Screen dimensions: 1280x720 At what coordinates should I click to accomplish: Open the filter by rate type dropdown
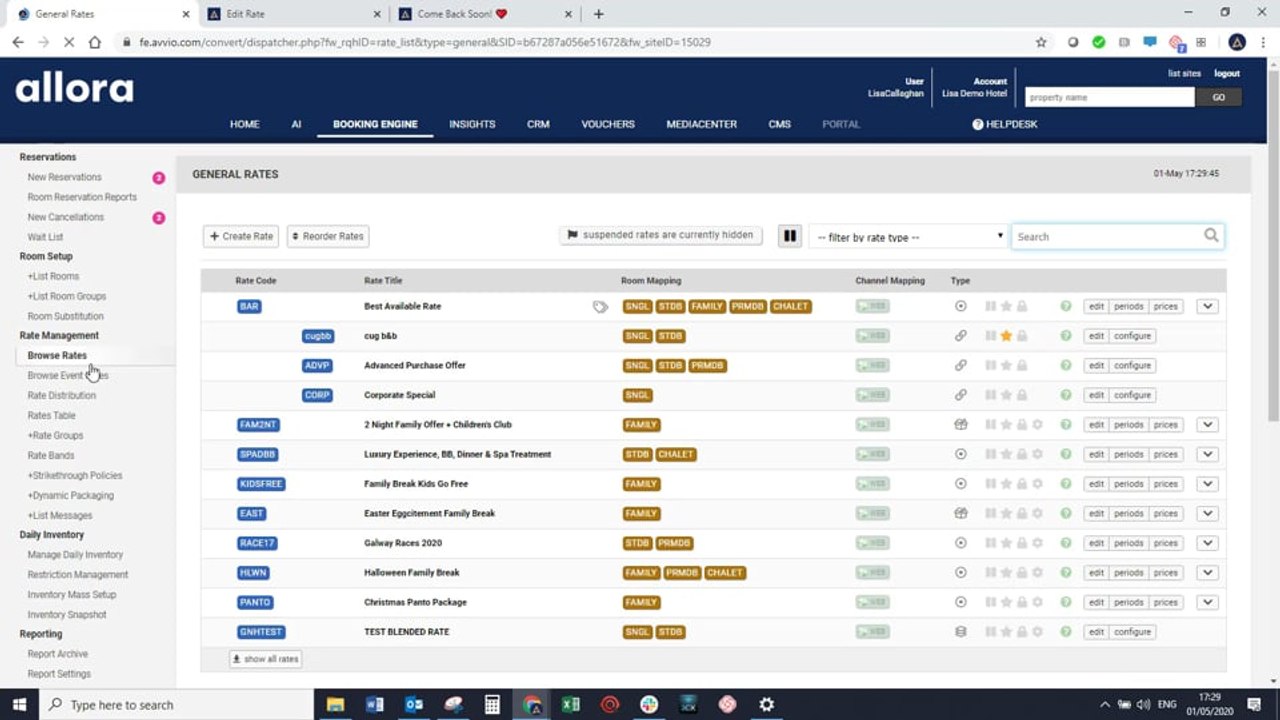(x=908, y=237)
